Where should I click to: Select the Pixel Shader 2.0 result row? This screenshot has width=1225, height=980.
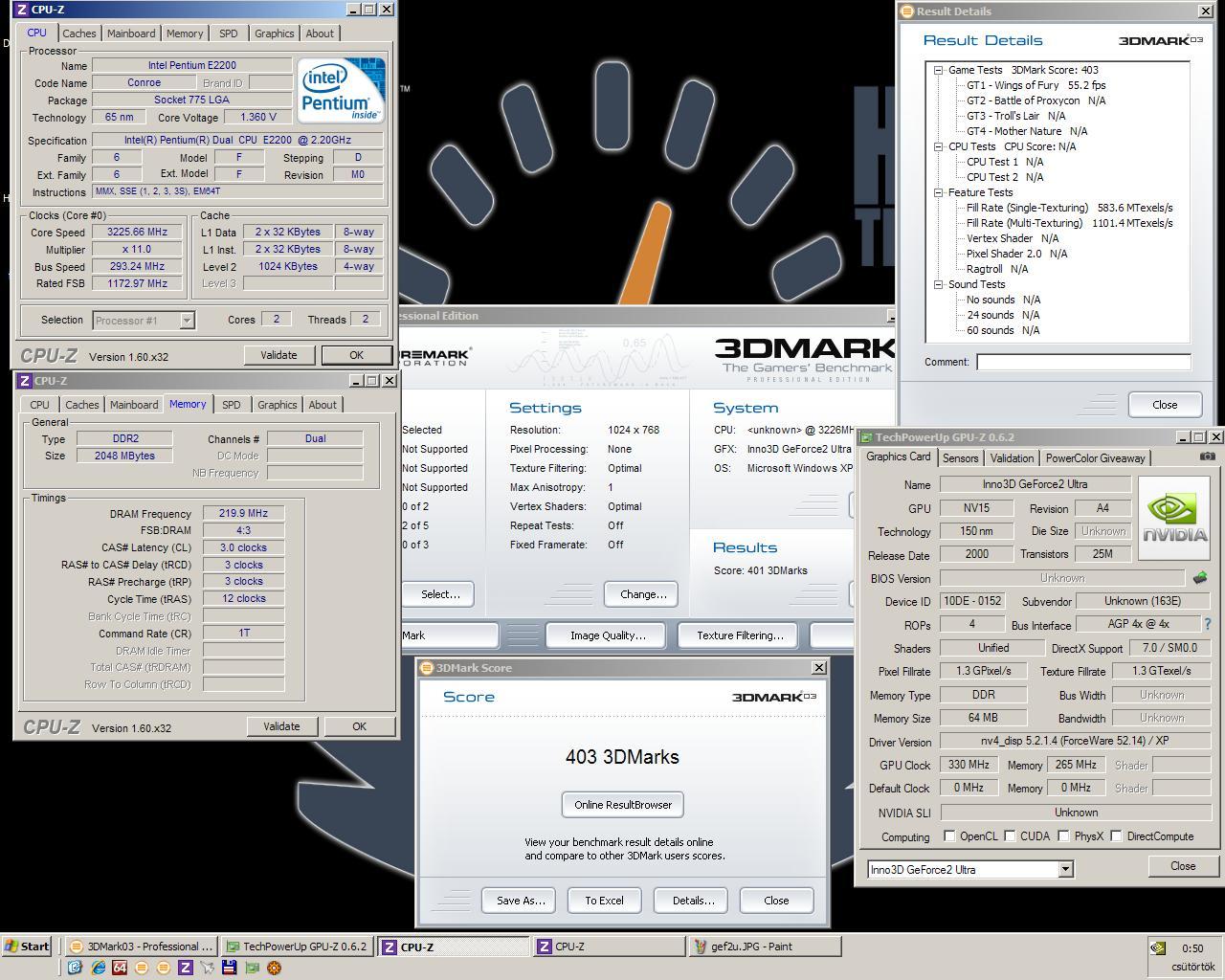pos(1016,254)
